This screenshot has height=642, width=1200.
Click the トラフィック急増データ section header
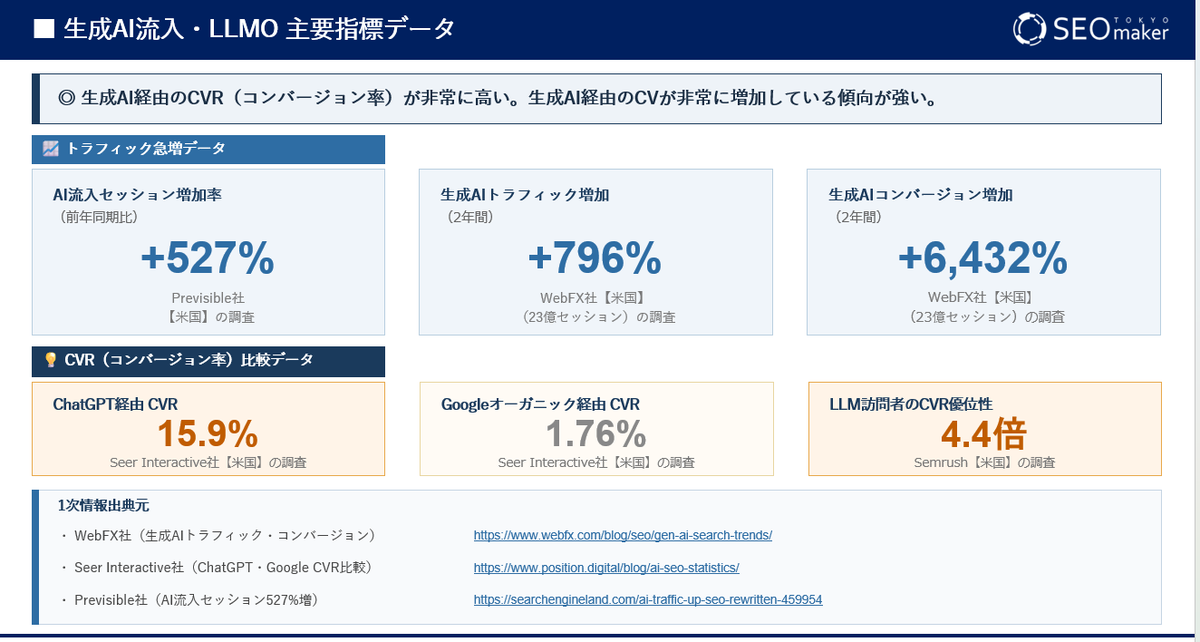click(208, 150)
